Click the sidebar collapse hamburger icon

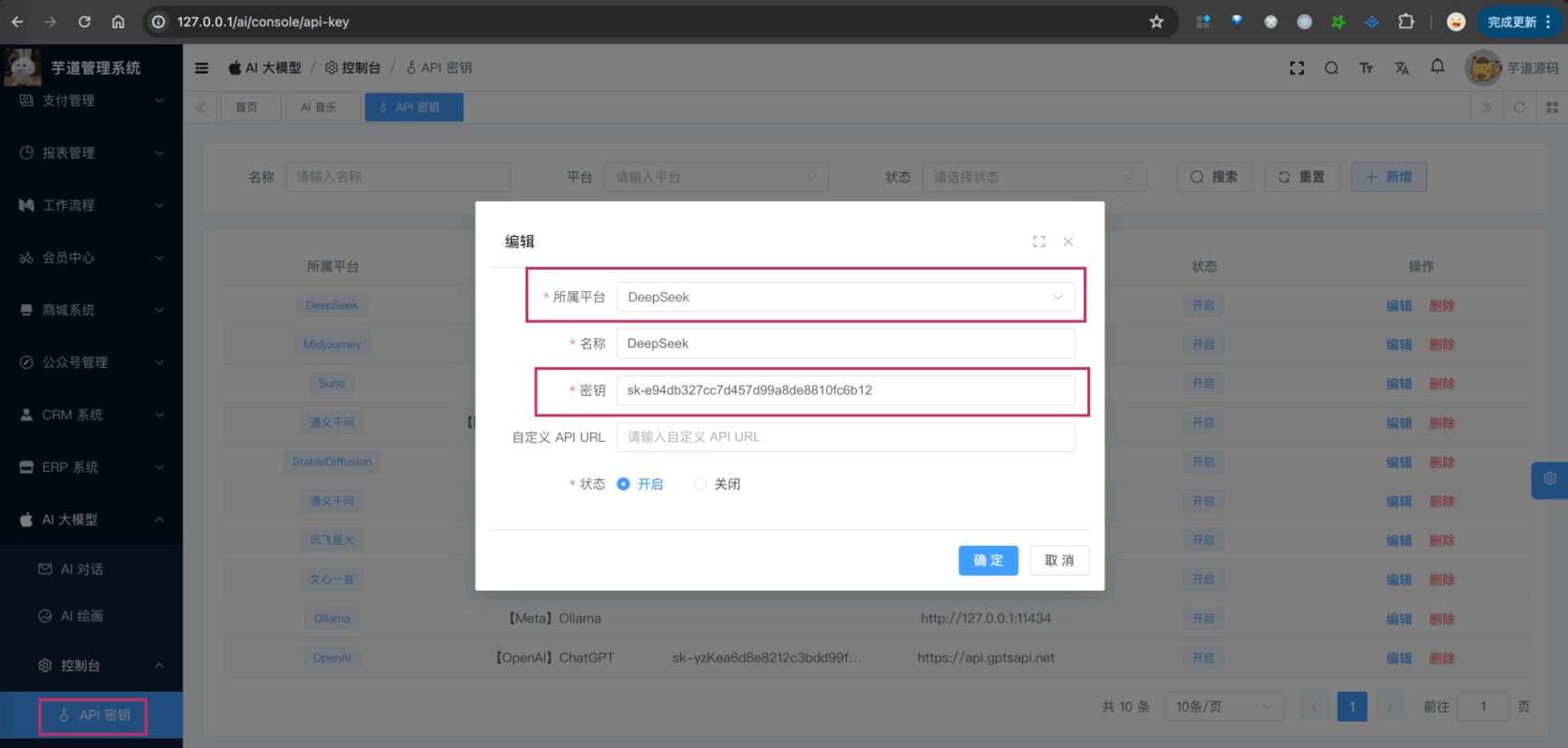(201, 67)
